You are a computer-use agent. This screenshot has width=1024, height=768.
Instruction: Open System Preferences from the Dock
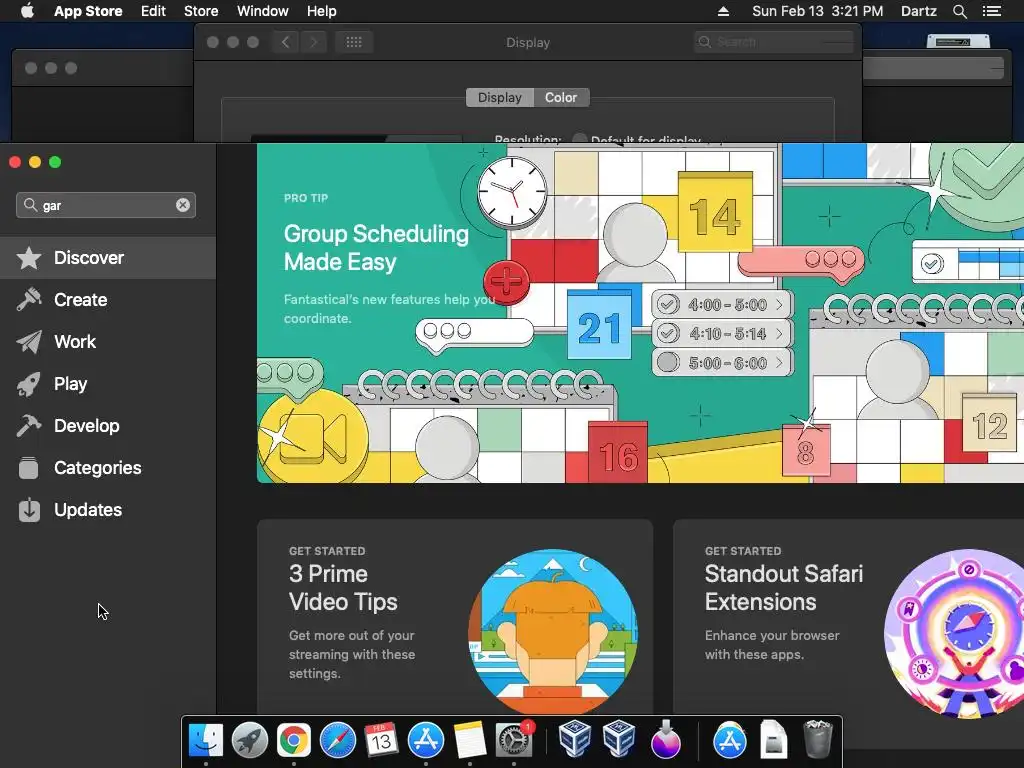(x=514, y=741)
